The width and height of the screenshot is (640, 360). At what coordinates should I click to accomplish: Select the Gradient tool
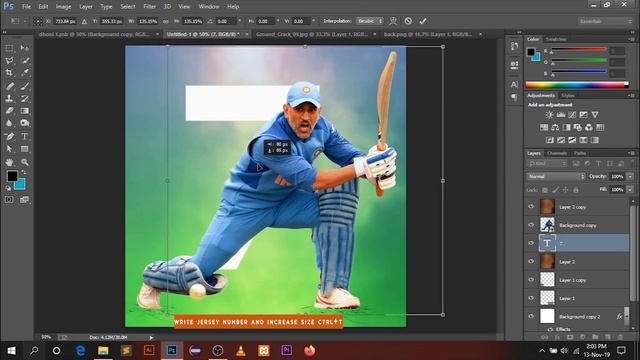(x=24, y=111)
